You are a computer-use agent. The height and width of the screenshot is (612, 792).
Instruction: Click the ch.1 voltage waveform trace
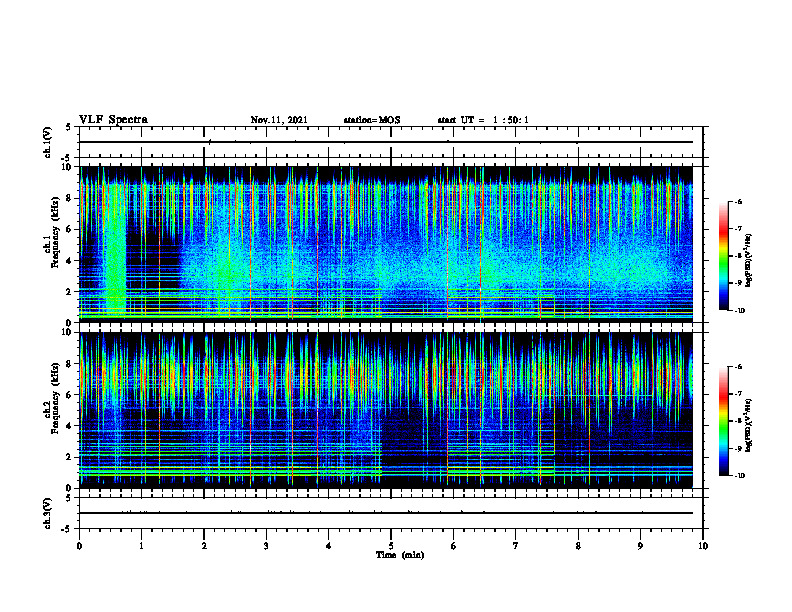(x=386, y=142)
